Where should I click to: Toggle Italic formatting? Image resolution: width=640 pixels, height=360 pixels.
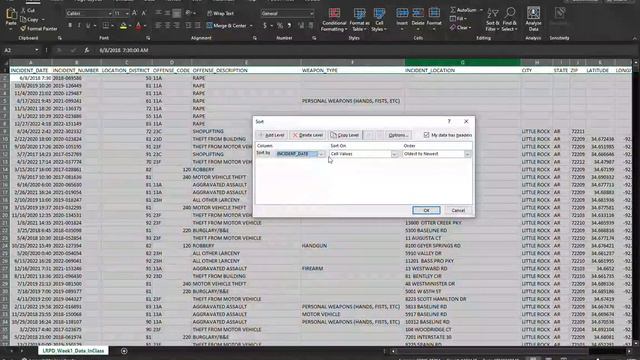point(79,26)
